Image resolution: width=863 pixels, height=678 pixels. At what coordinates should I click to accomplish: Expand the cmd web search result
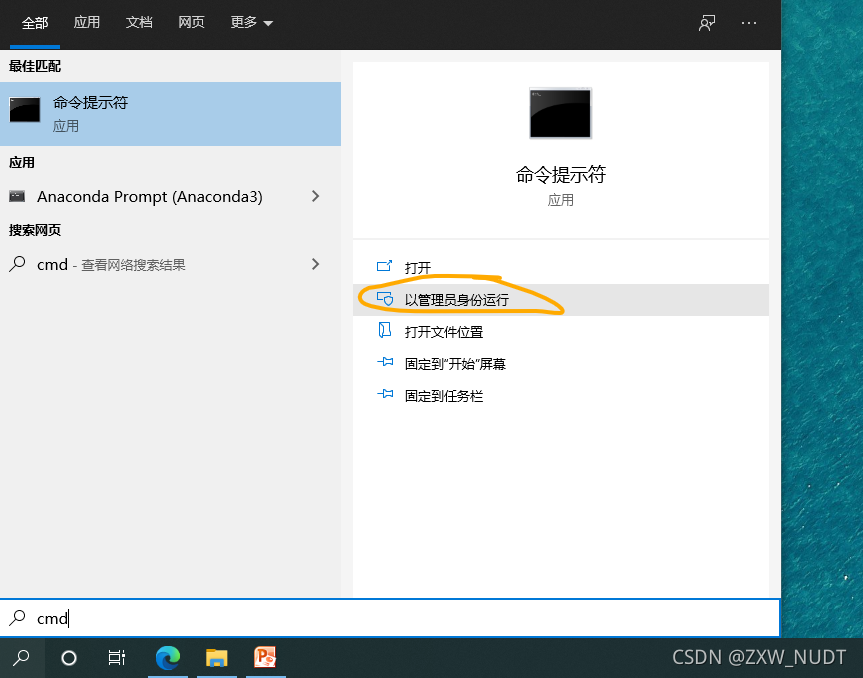[316, 264]
